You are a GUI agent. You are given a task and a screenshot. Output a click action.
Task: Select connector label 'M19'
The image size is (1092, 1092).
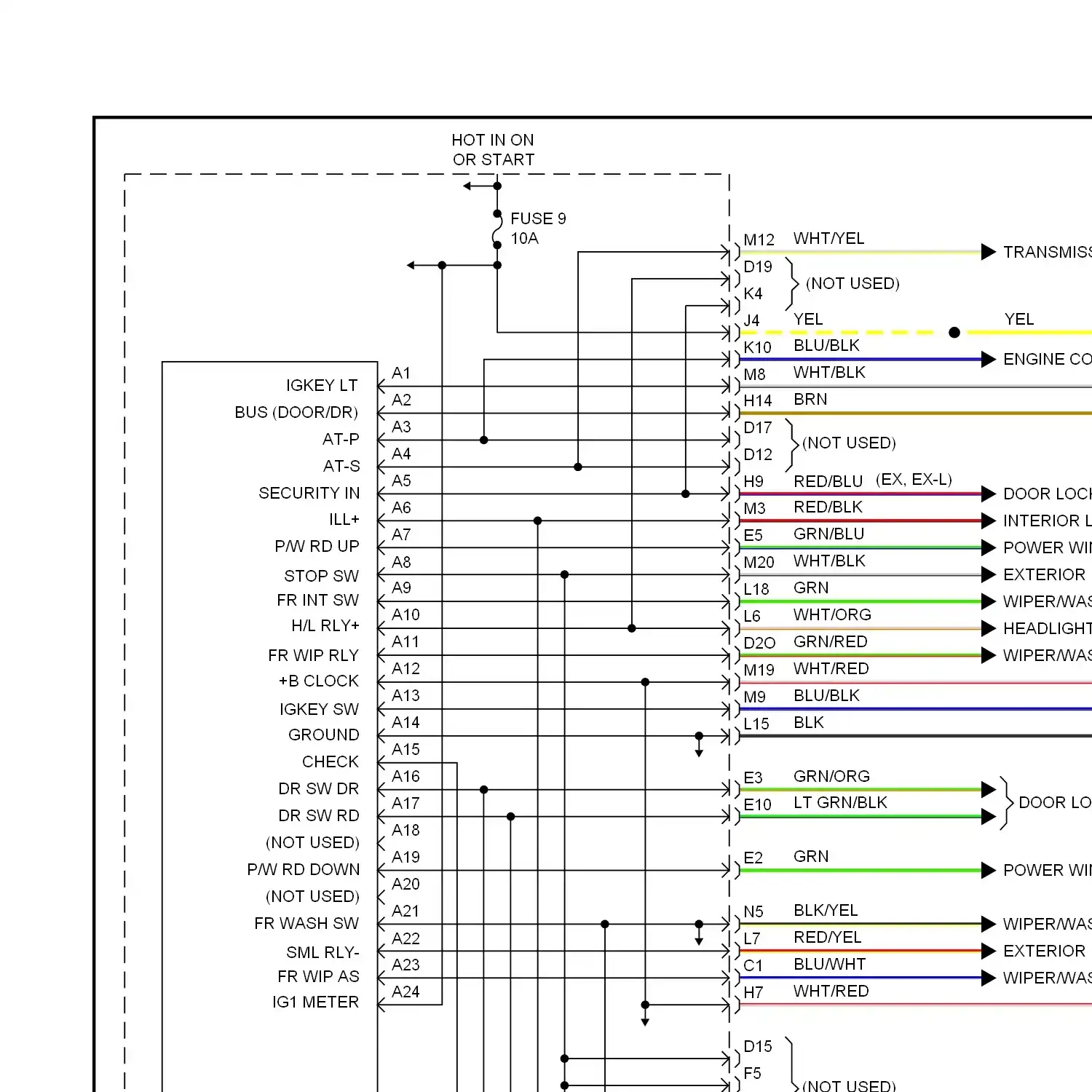(x=759, y=670)
